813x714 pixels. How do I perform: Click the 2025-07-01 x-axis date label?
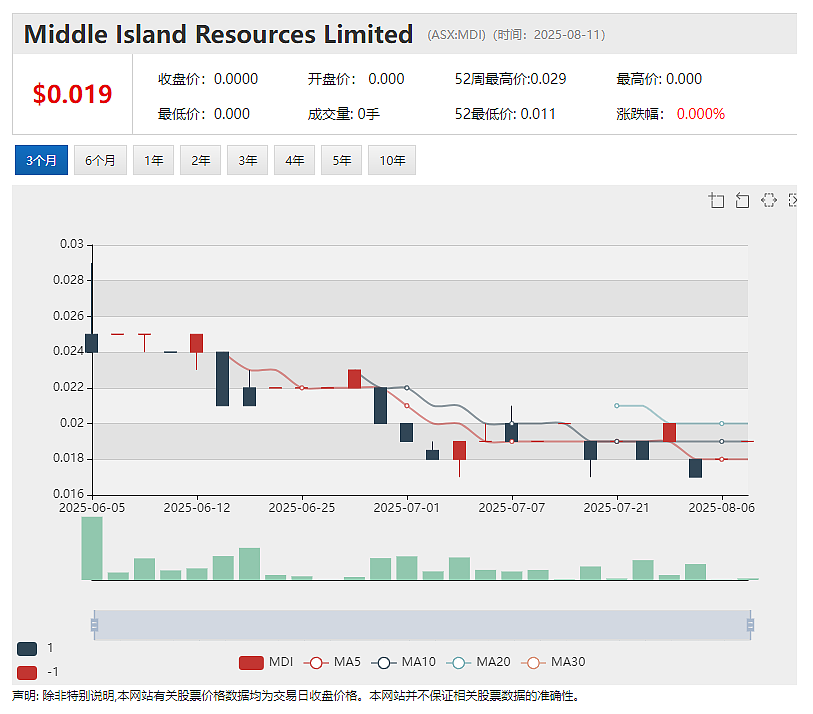pos(406,508)
